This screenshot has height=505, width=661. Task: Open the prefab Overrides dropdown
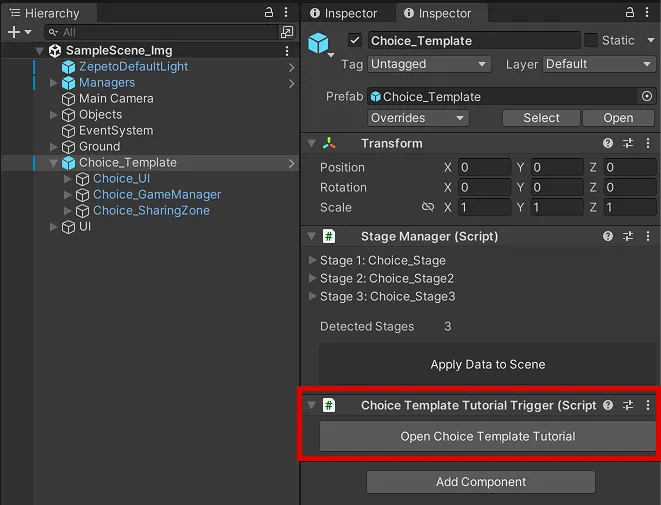(x=418, y=118)
